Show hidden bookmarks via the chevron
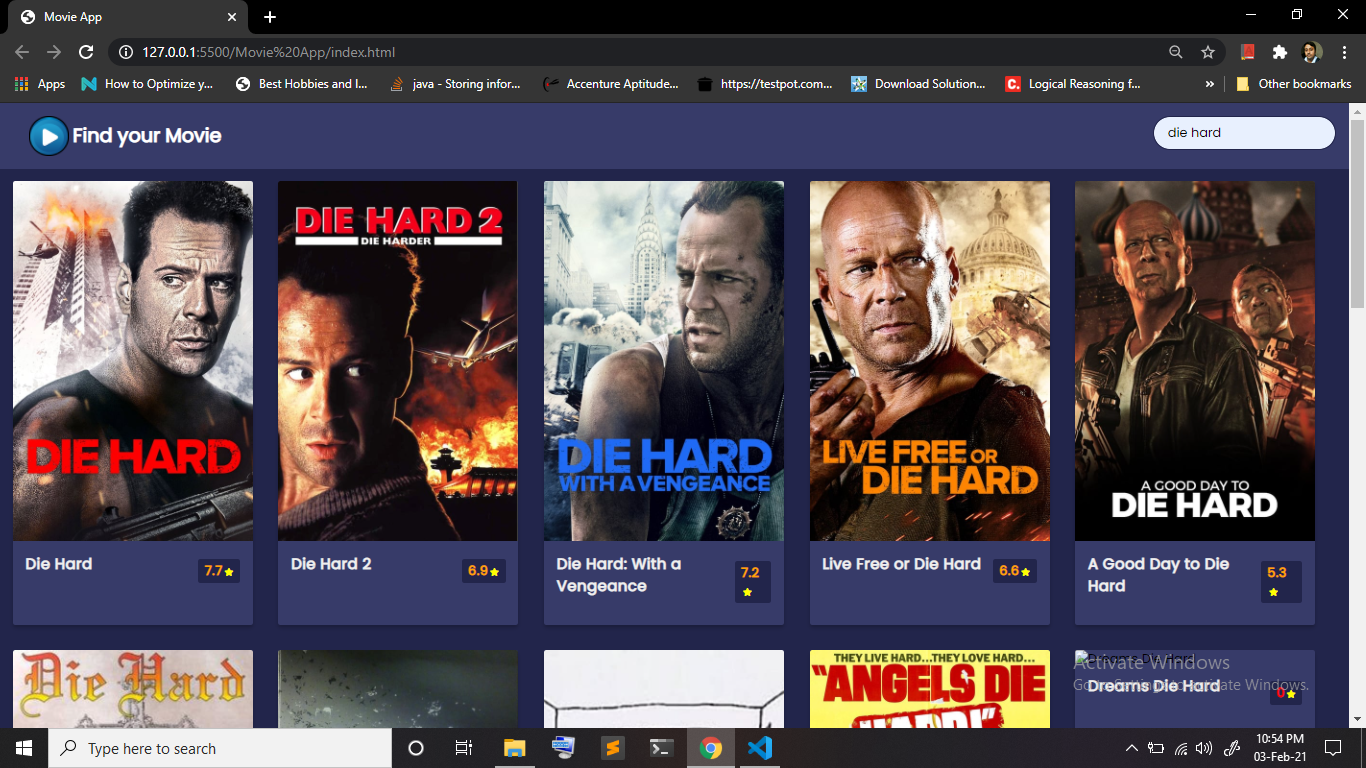 (1210, 84)
